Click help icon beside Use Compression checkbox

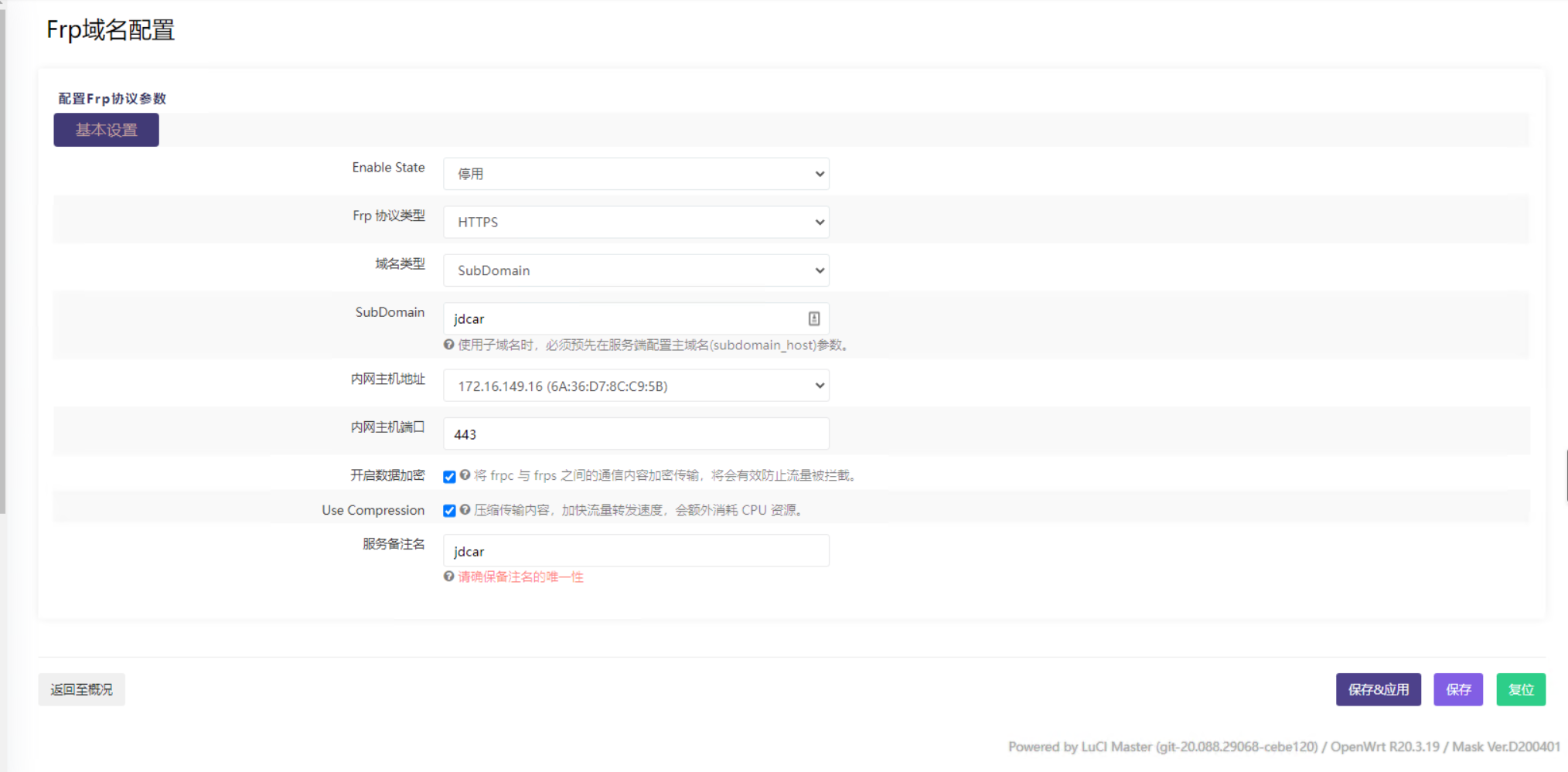coord(465,510)
